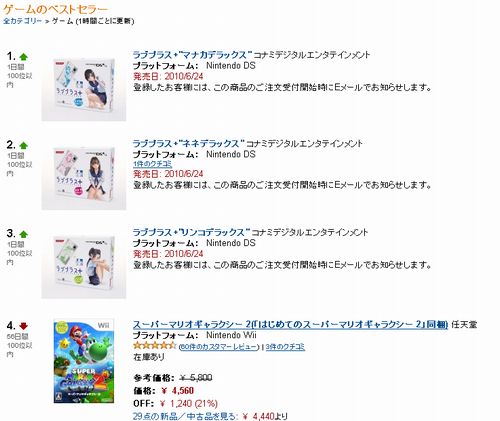
Task: Click the ゲームのベストセラー page heading
Action: (56, 9)
